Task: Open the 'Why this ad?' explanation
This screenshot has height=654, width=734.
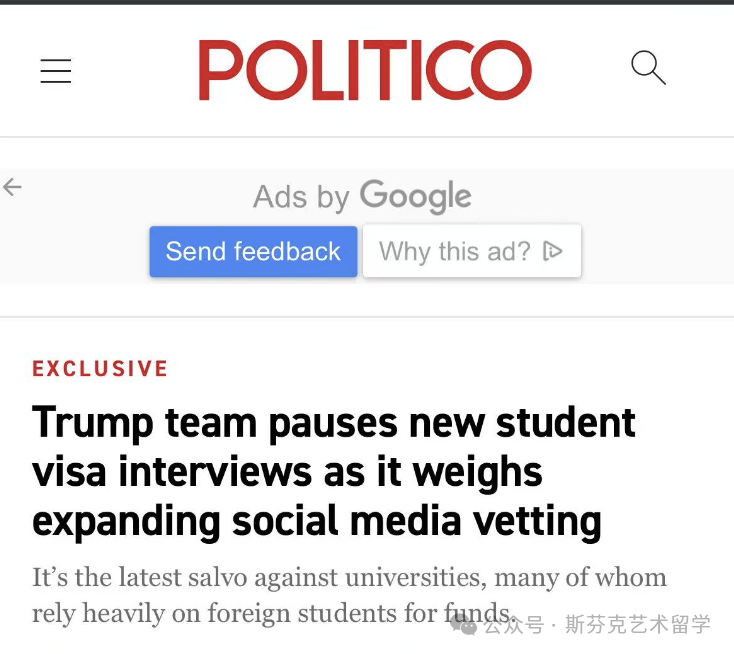Action: (x=472, y=251)
